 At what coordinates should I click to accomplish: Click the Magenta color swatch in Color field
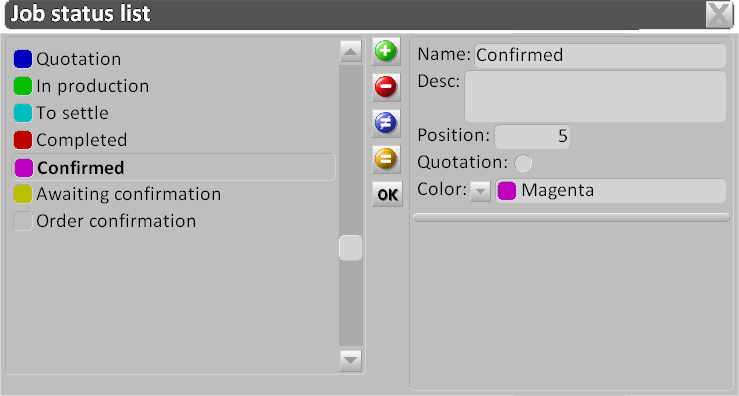(x=507, y=191)
